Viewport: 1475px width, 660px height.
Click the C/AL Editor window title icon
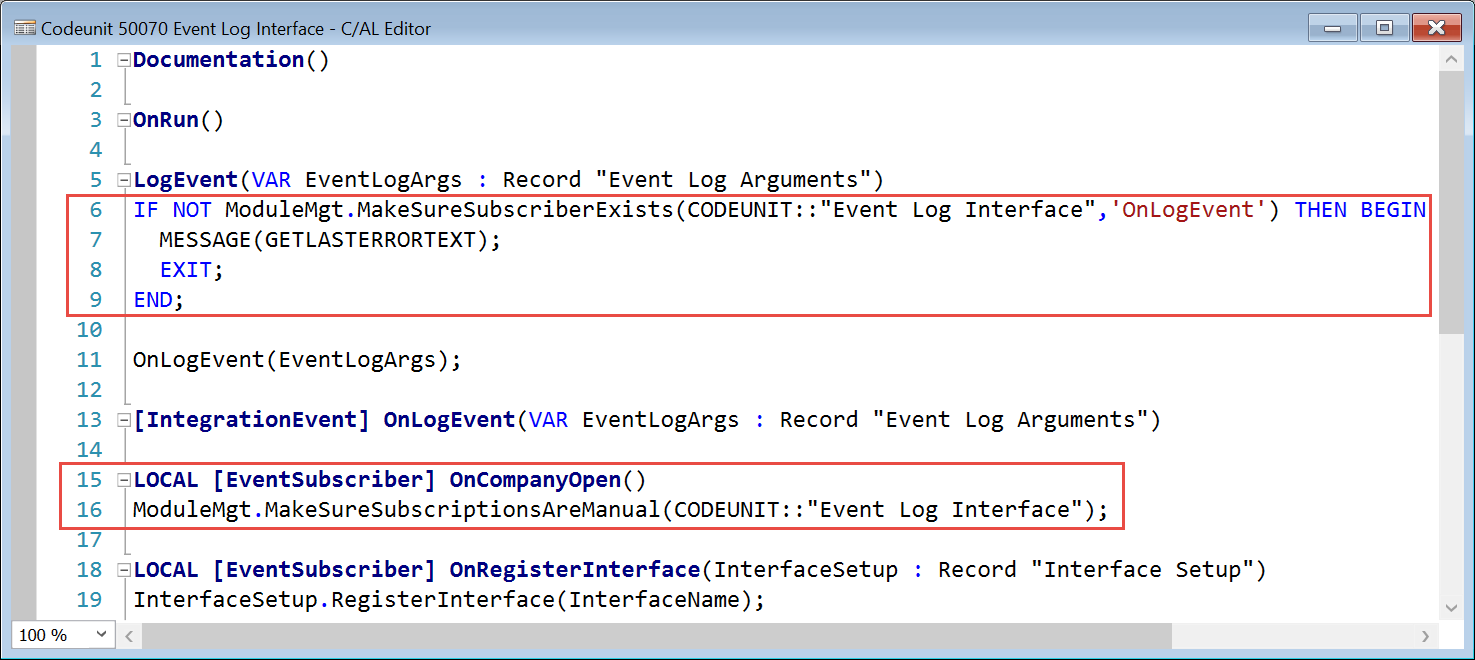[25, 27]
